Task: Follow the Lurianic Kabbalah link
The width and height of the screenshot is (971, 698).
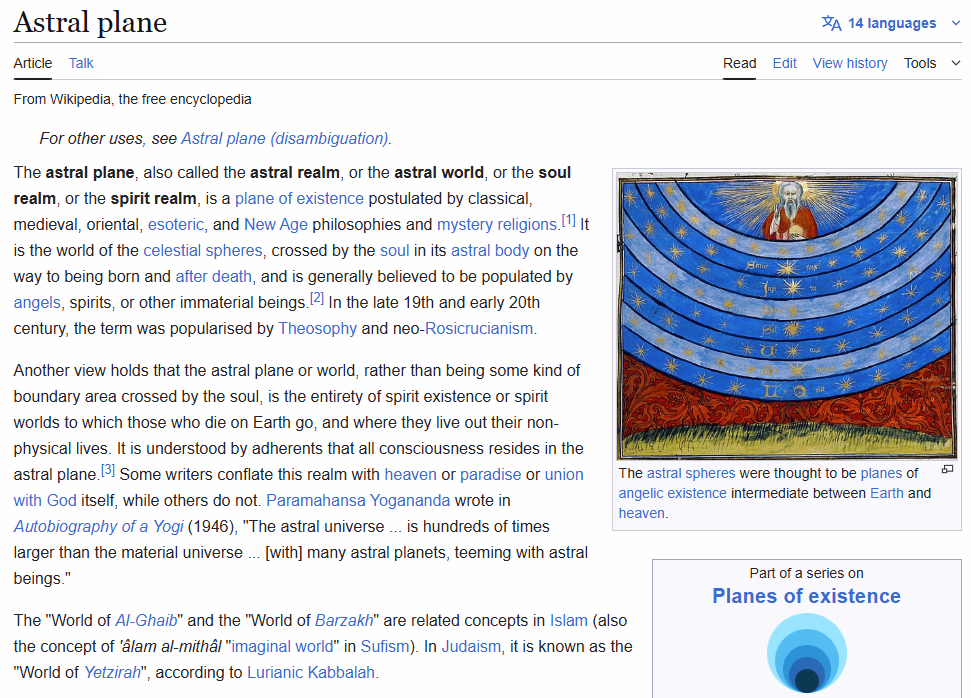Action: 311,672
